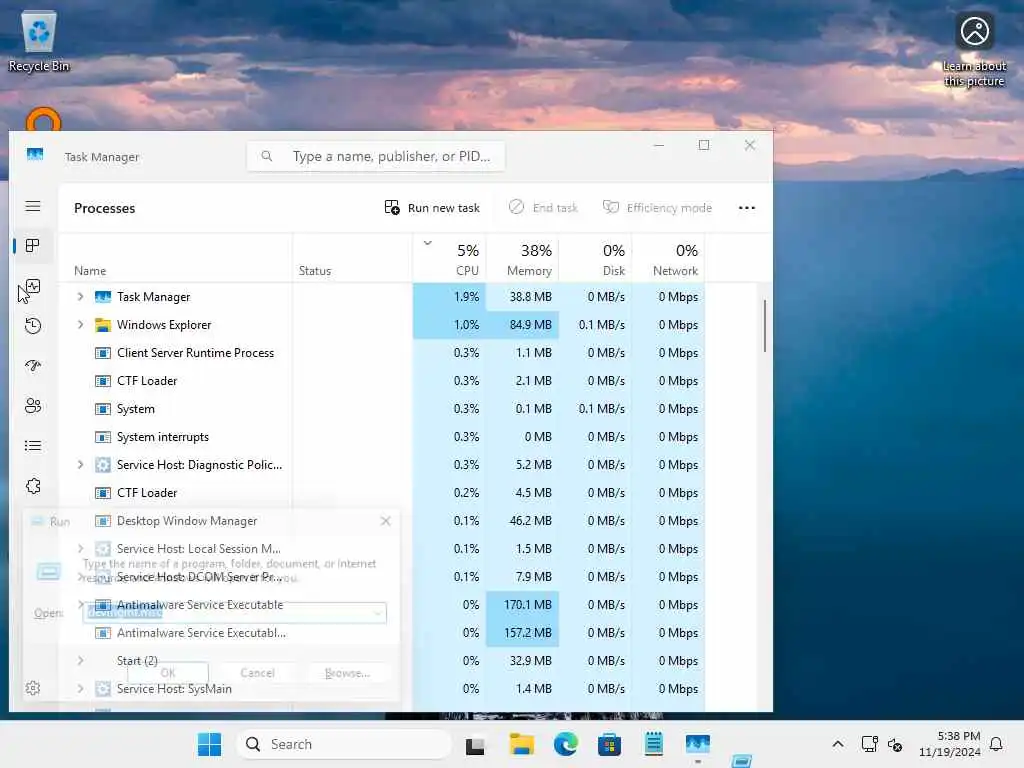Screen dimensions: 1024x768
Task: Open the Run dialog Open combo box dropdown
Action: [377, 613]
